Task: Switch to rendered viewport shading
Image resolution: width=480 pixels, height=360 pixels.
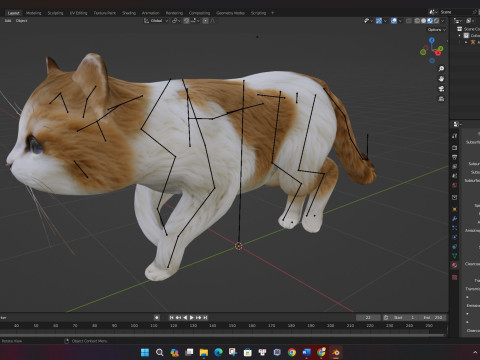Action: (x=436, y=21)
